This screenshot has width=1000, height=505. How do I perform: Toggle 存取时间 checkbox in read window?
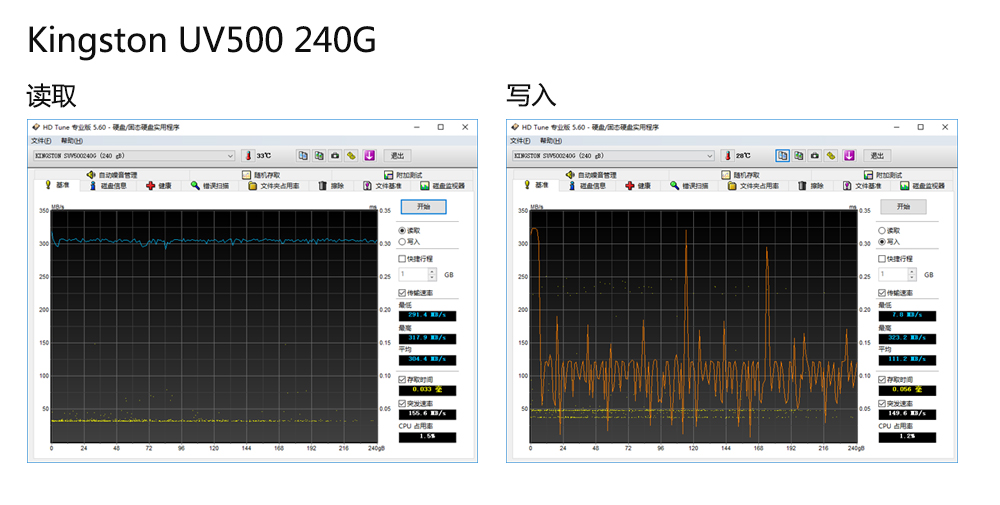point(402,379)
